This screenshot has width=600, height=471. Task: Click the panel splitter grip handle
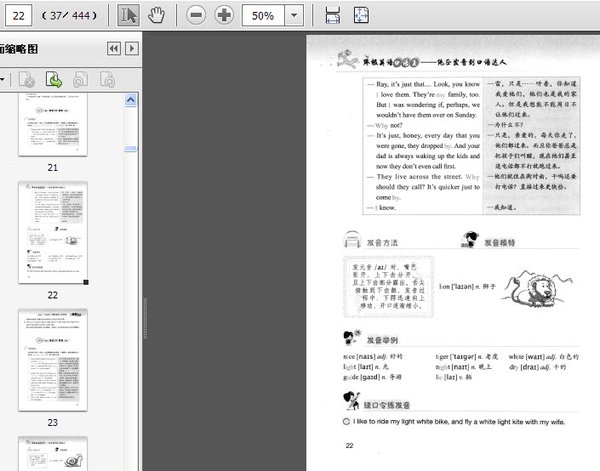click(145, 318)
